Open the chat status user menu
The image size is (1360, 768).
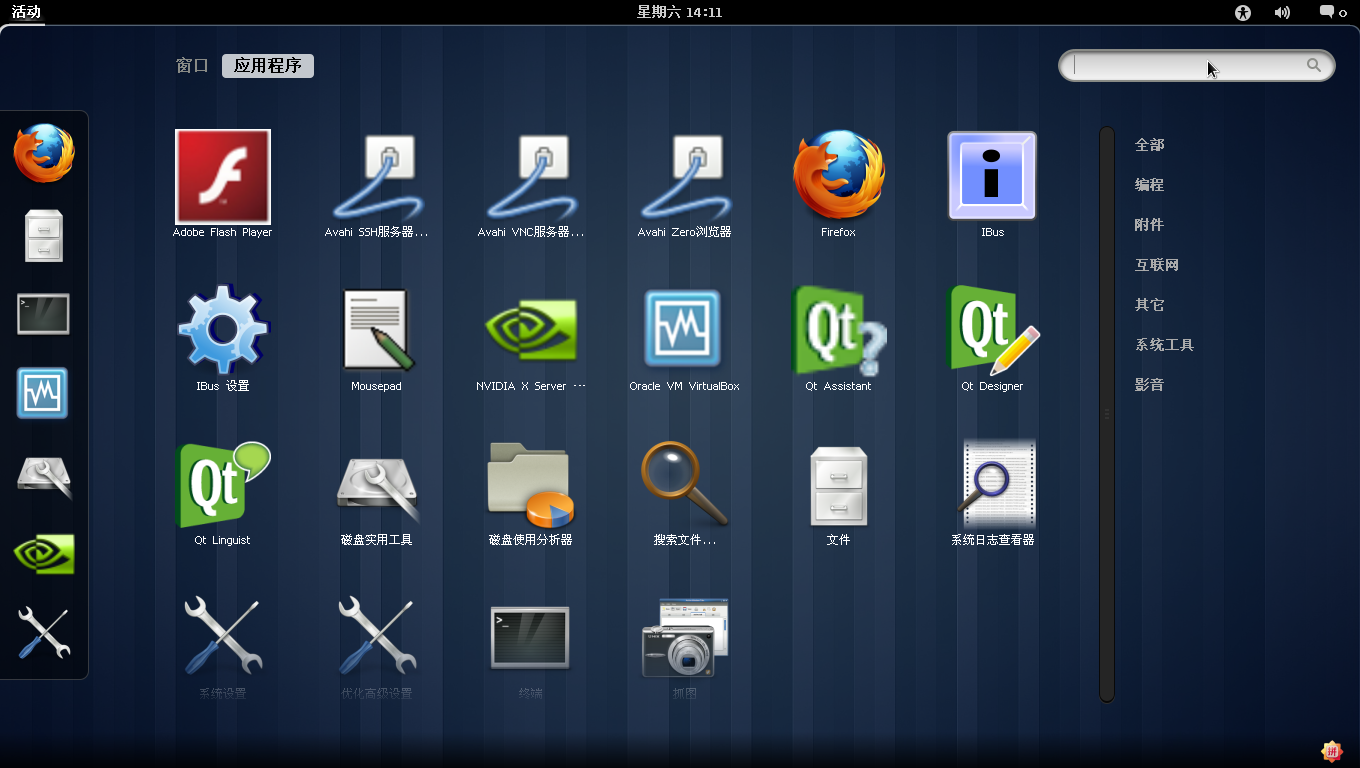pos(1333,13)
